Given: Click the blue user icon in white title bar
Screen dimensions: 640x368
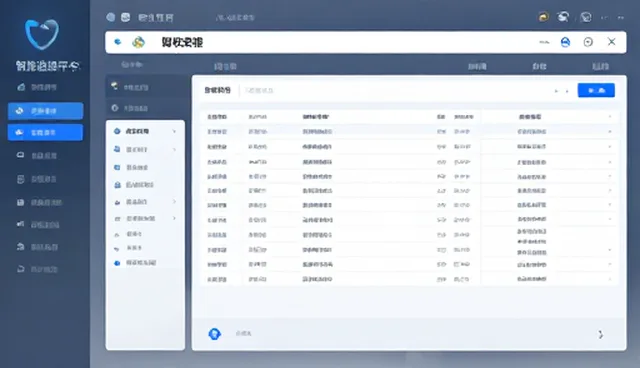Looking at the screenshot, I should pos(565,42).
